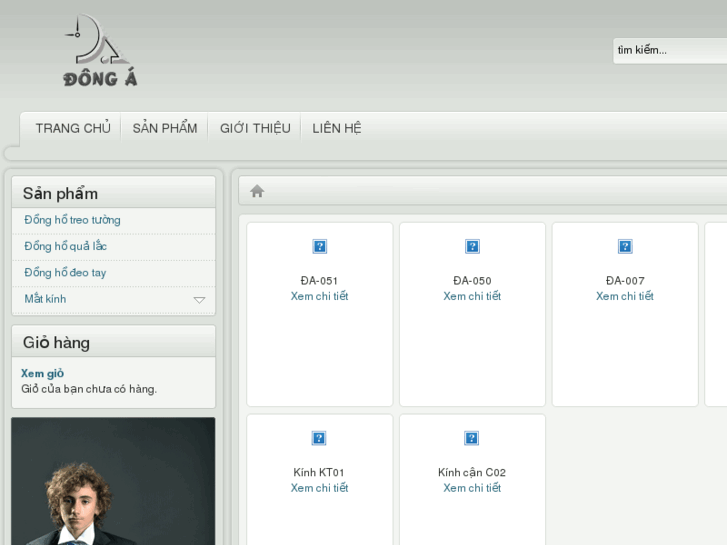The image size is (727, 545).
Task: View details link under Kính KT01
Action: [319, 488]
